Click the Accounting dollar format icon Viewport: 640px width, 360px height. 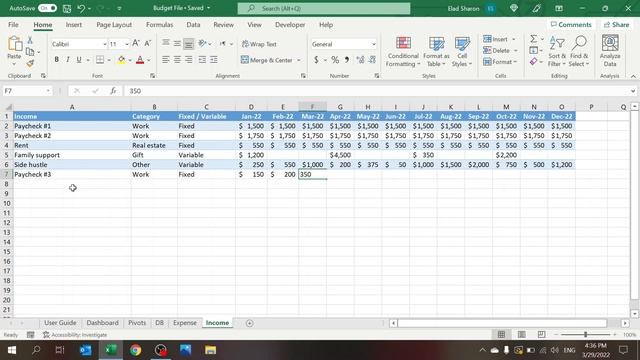316,60
